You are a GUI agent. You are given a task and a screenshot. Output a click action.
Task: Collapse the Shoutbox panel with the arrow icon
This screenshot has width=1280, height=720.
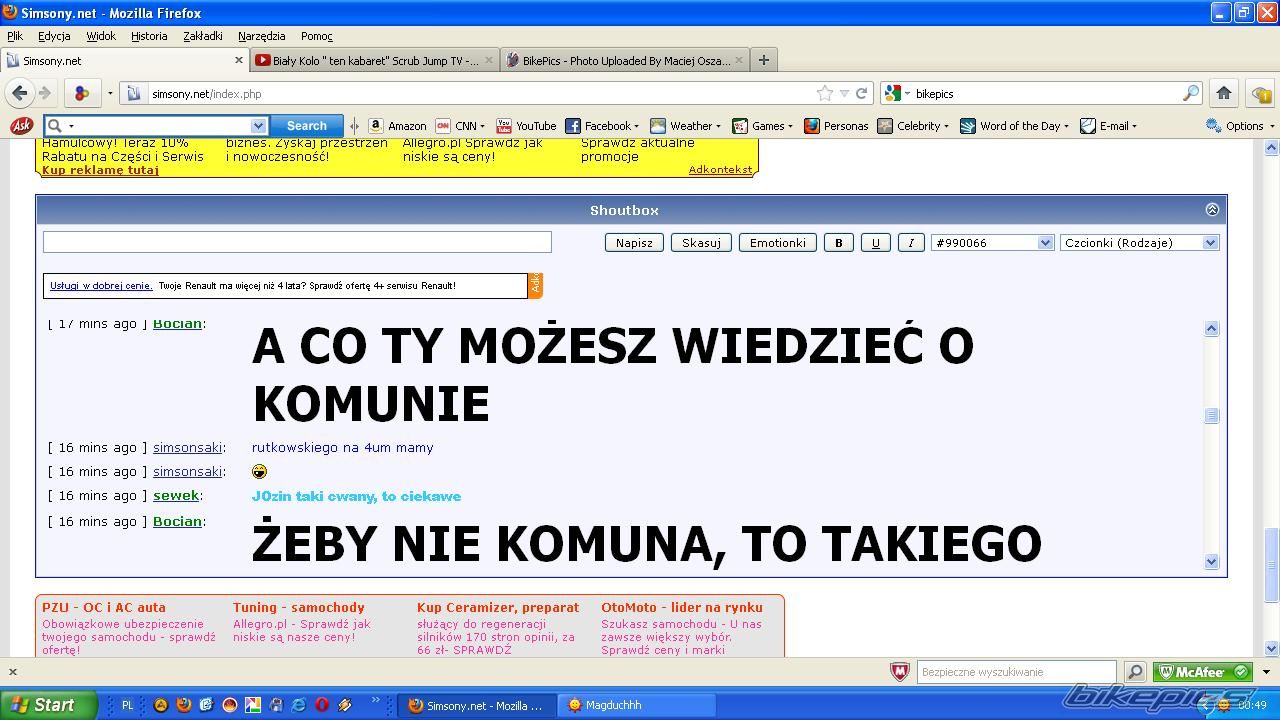pos(1212,210)
